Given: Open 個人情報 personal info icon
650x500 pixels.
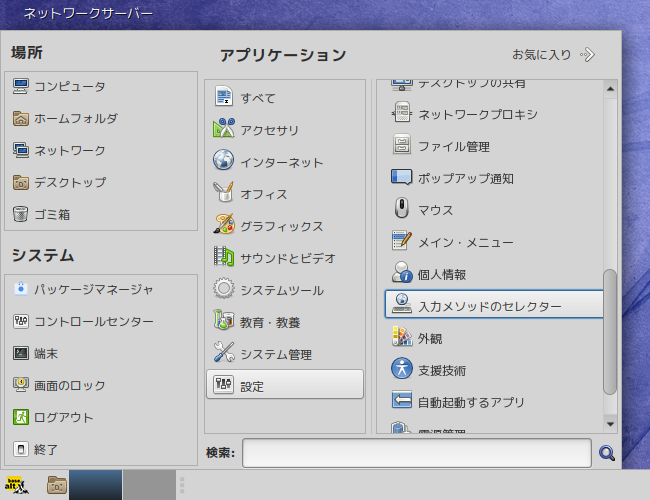Looking at the screenshot, I should pyautogui.click(x=402, y=272).
